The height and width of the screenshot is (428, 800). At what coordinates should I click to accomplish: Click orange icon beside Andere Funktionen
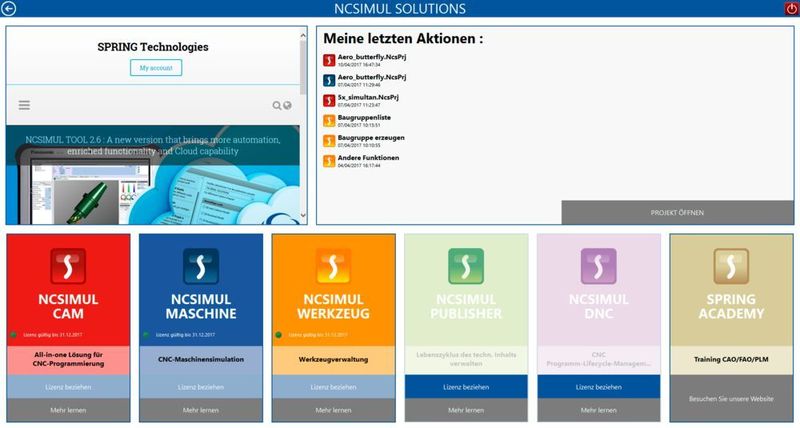point(329,161)
